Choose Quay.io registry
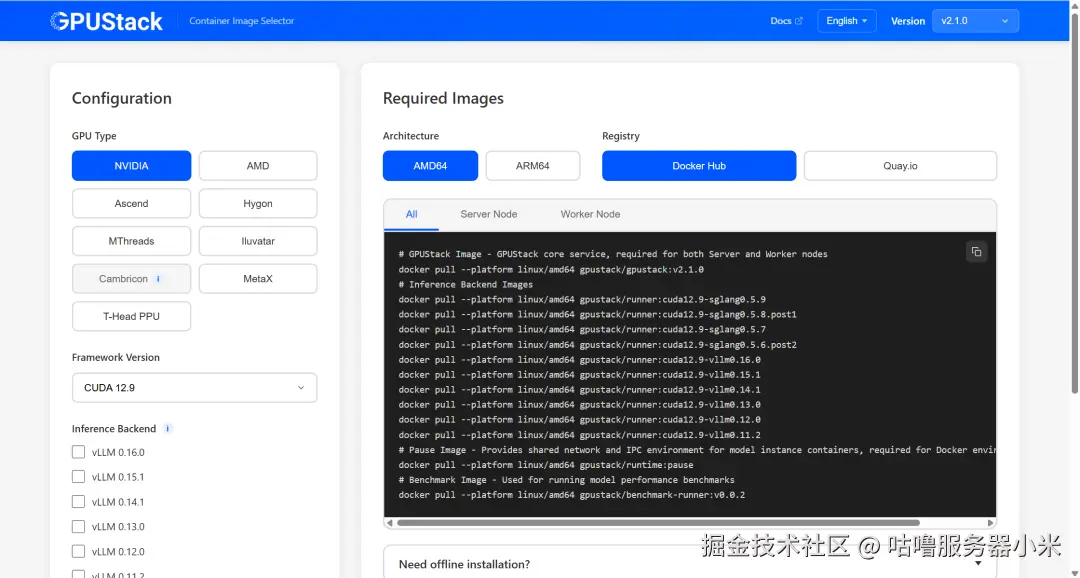 click(x=900, y=166)
